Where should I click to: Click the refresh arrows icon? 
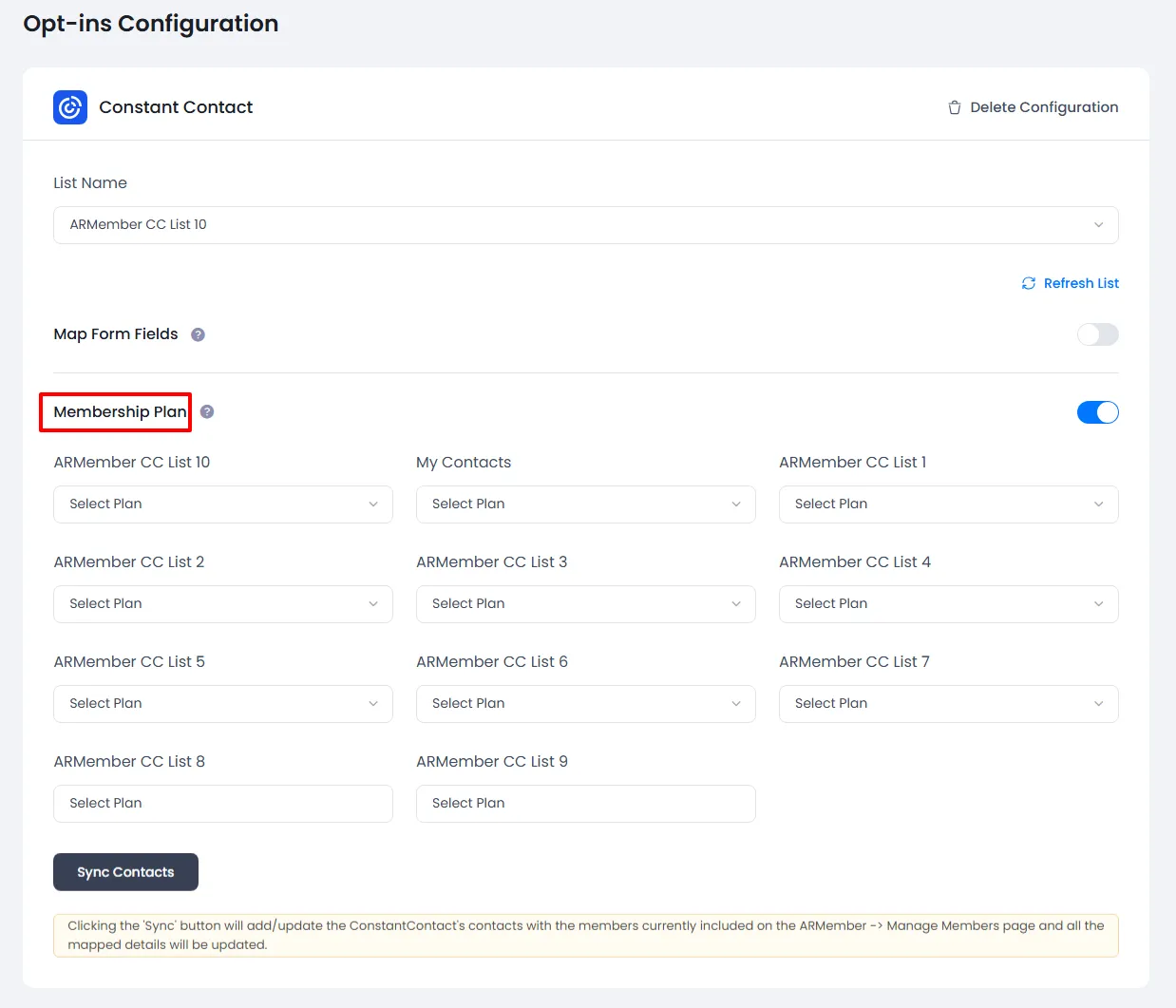click(x=1028, y=283)
